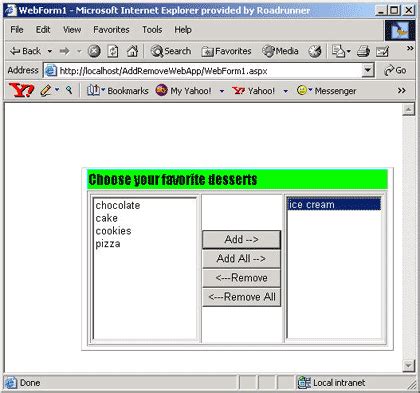Screen dimensions: 420x393
Task: Click the Stop loading icon
Action: 94,51
